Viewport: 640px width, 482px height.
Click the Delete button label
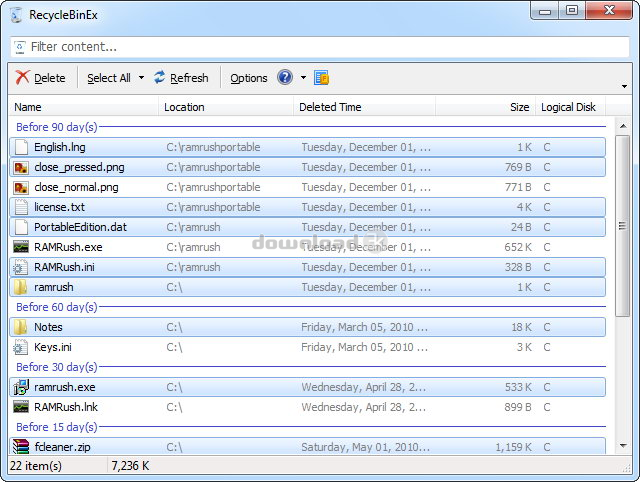(49, 78)
